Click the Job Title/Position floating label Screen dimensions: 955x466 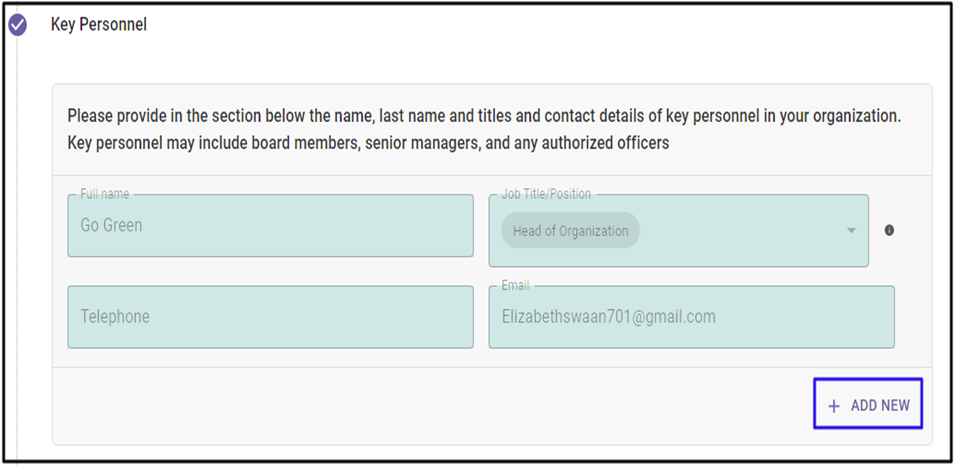(546, 194)
